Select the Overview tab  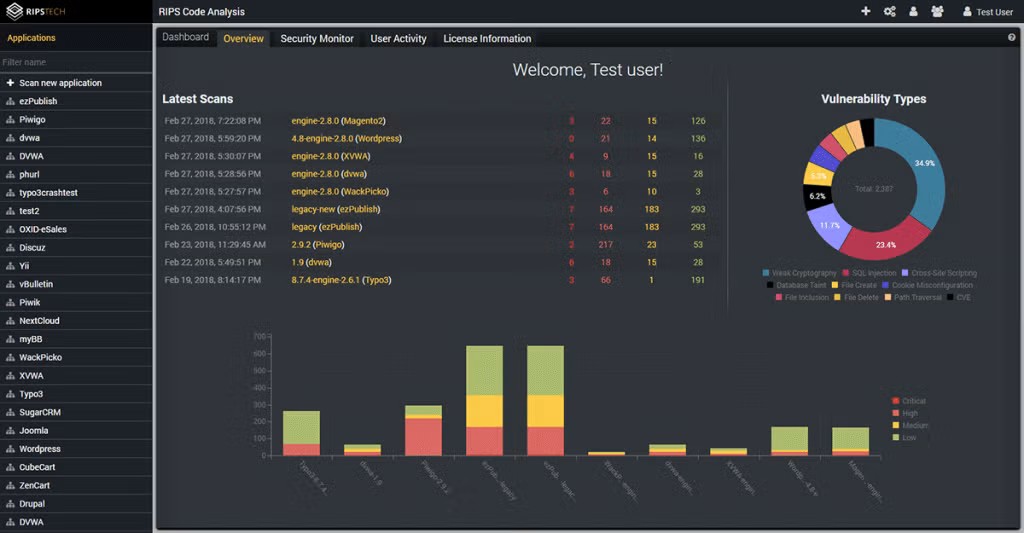244,39
